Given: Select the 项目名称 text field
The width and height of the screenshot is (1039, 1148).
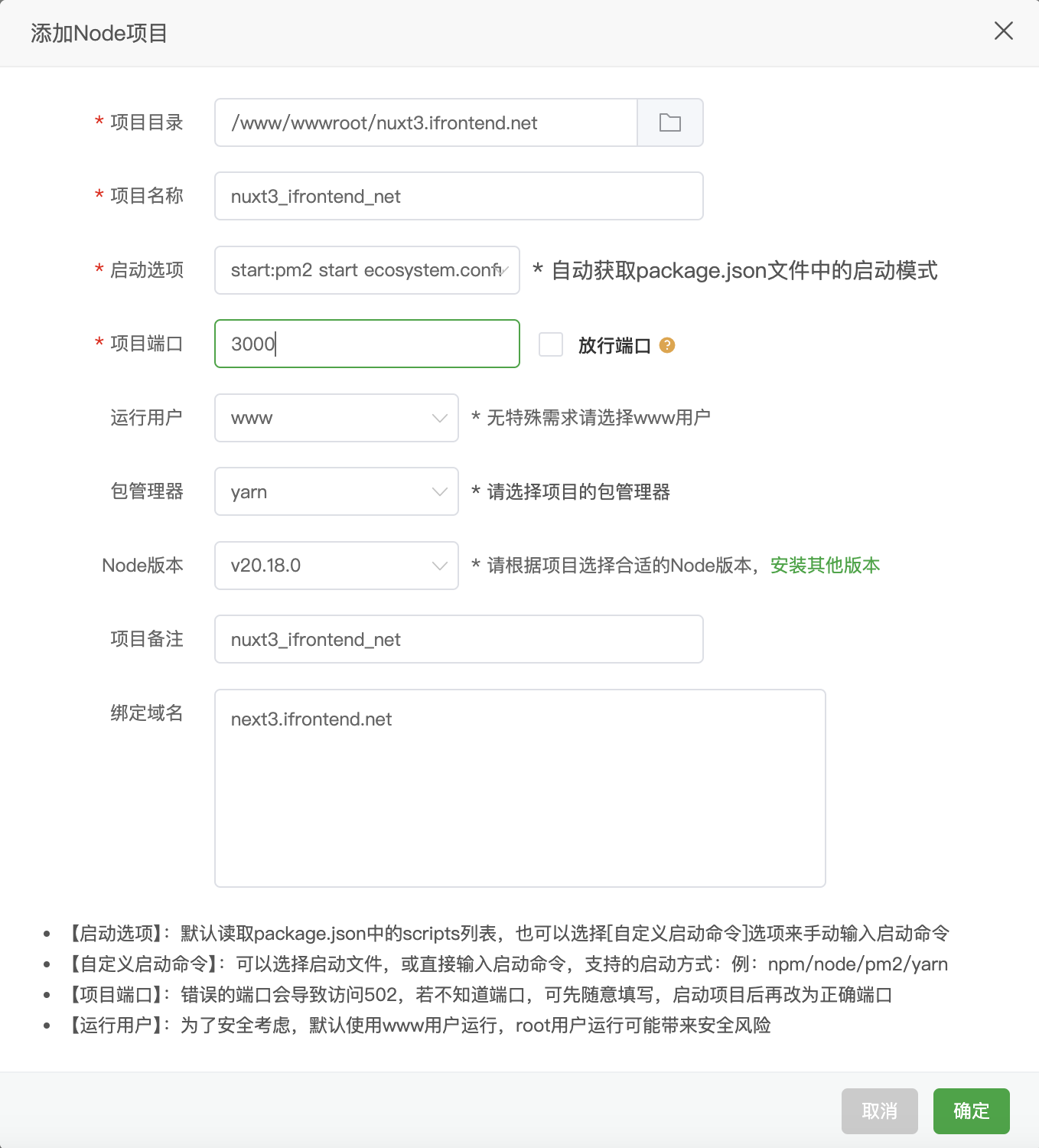Looking at the screenshot, I should 458,196.
